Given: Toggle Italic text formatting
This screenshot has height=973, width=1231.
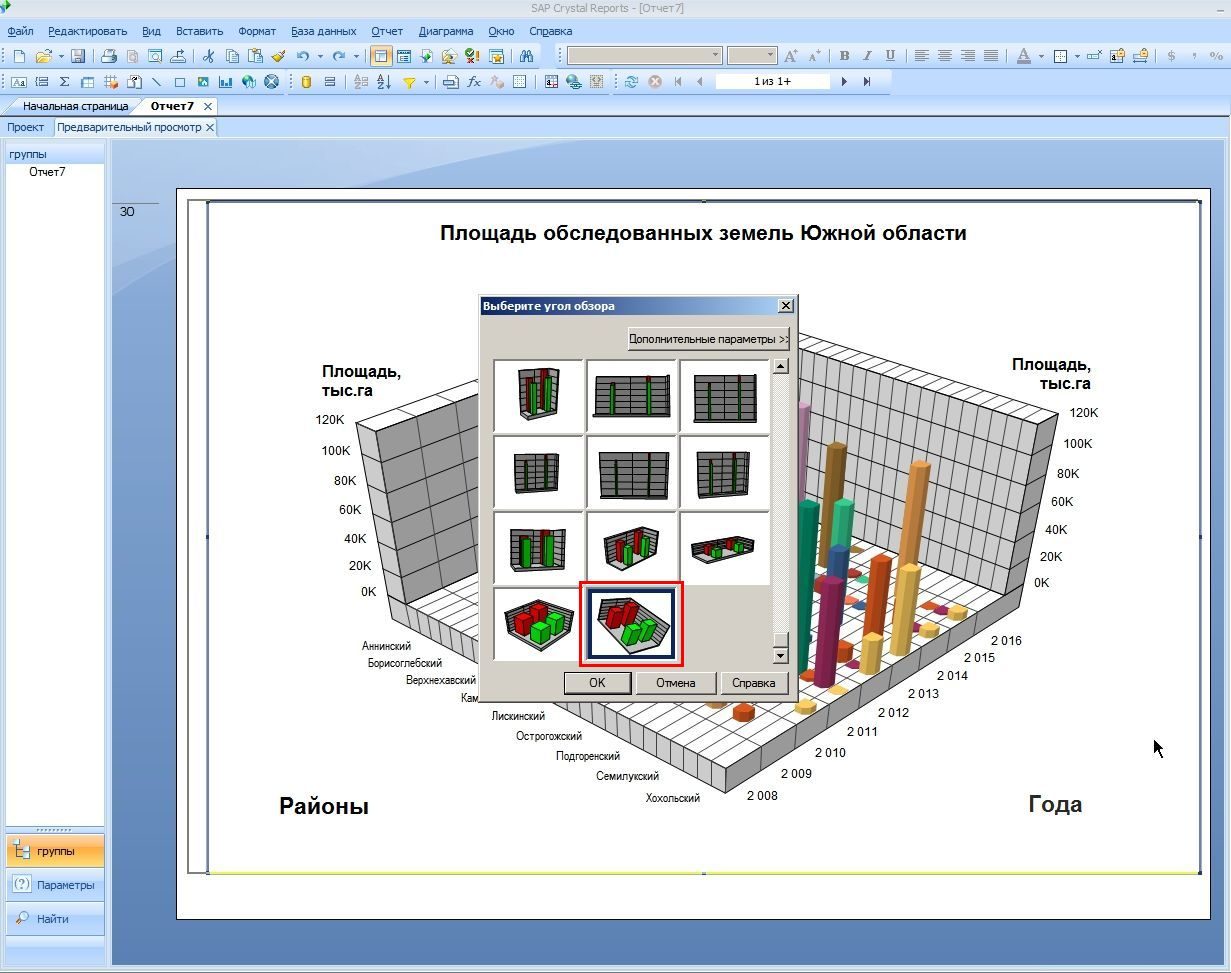Looking at the screenshot, I should pyautogui.click(x=867, y=56).
